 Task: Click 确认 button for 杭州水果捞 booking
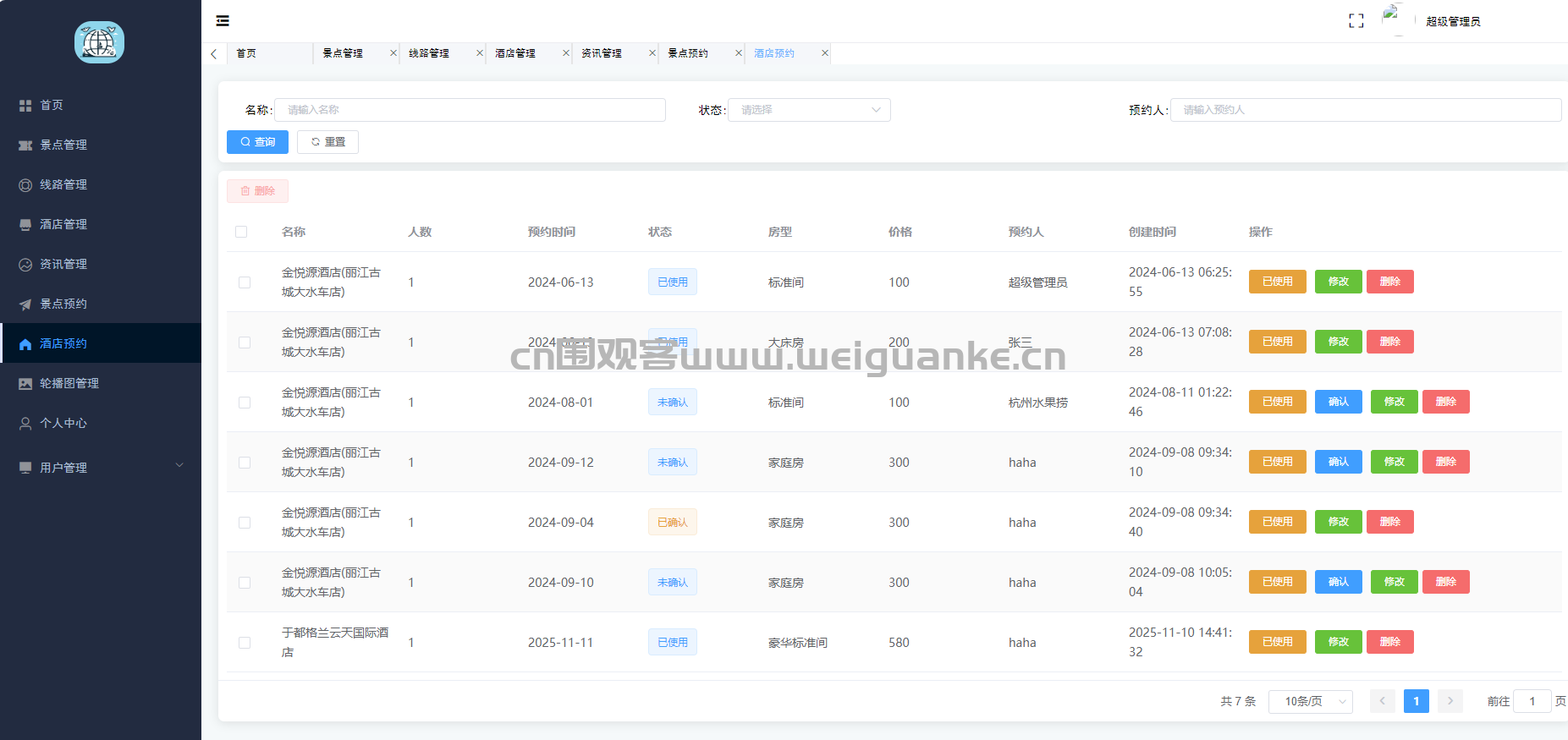[x=1338, y=402]
